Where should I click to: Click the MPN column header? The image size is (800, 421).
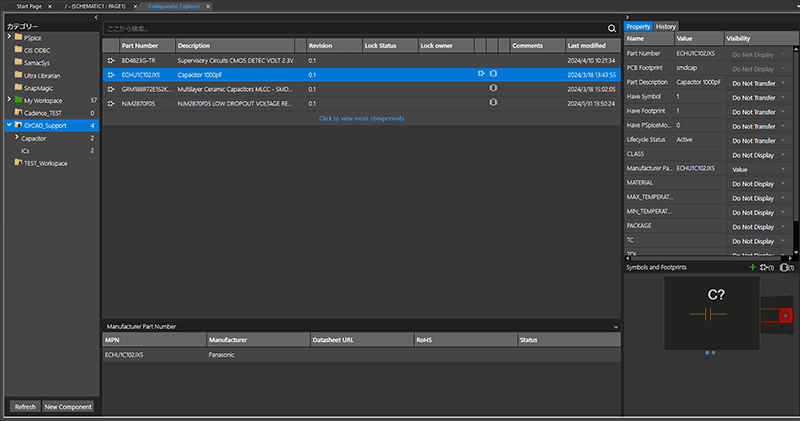(x=154, y=340)
